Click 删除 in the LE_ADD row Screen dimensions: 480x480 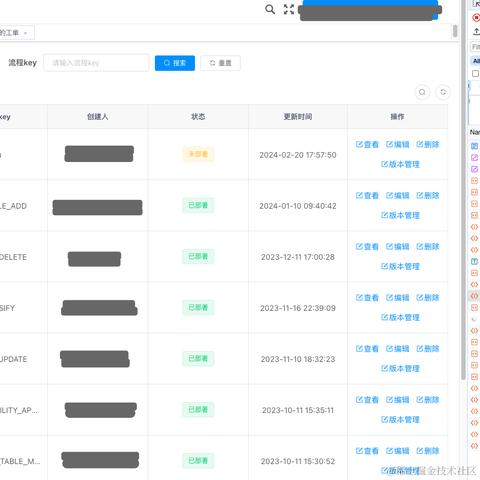pyautogui.click(x=428, y=195)
